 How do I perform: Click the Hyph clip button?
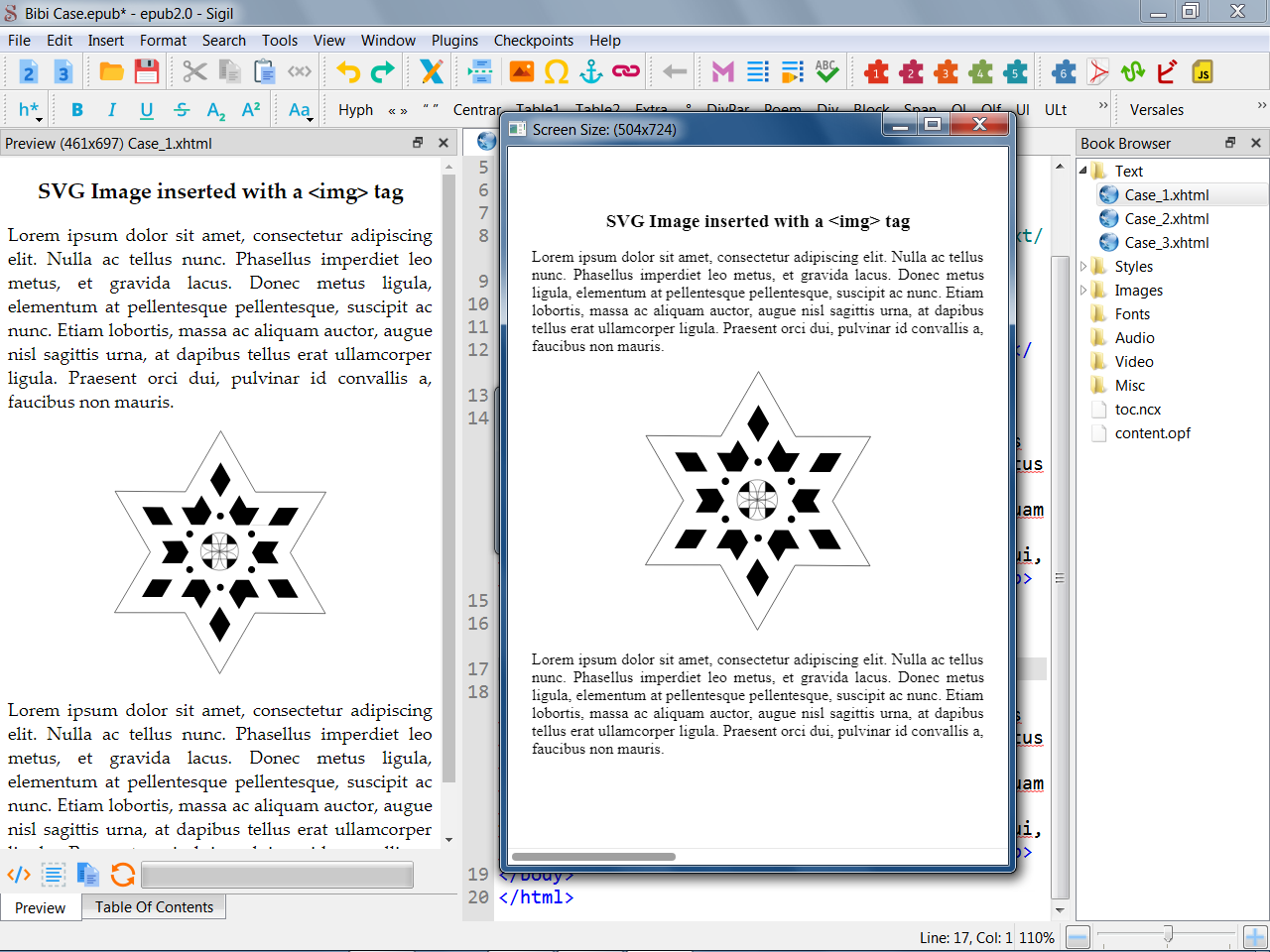[355, 110]
